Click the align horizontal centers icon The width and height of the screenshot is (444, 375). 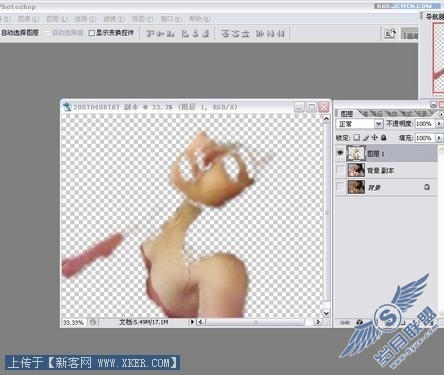[196, 33]
